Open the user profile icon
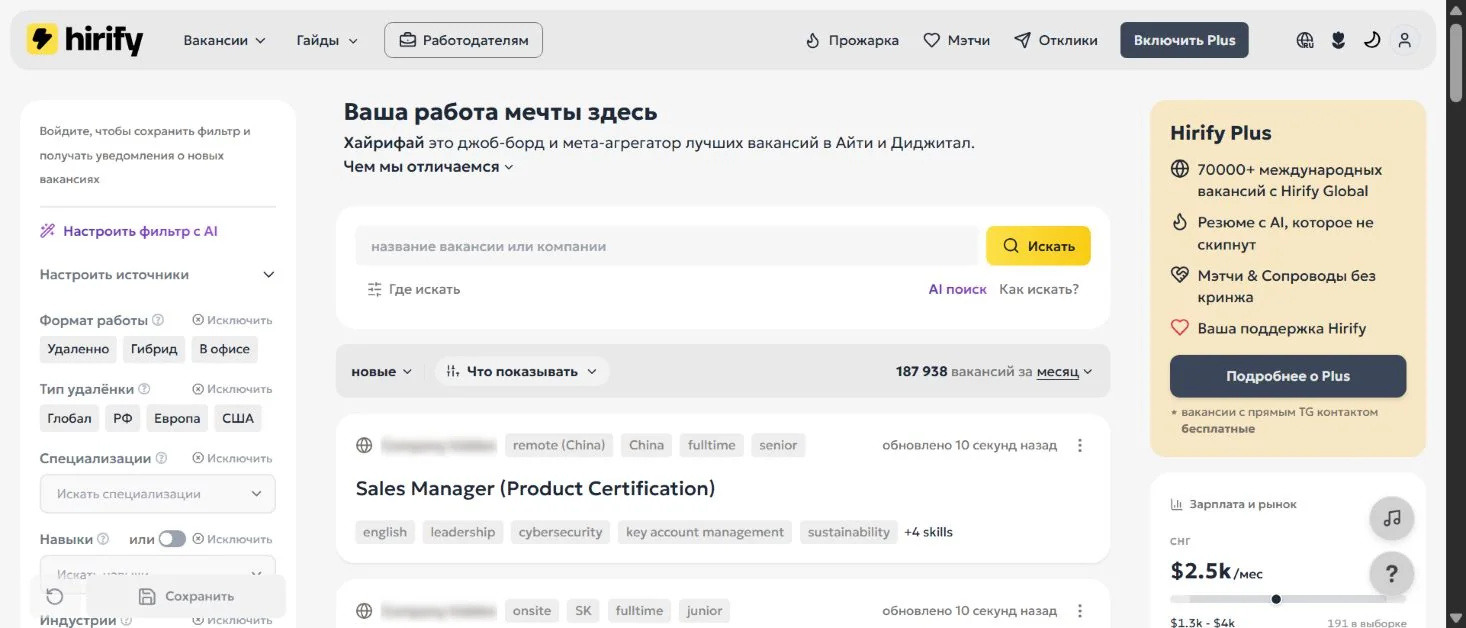Screen dimensions: 1466x628 point(1405,40)
